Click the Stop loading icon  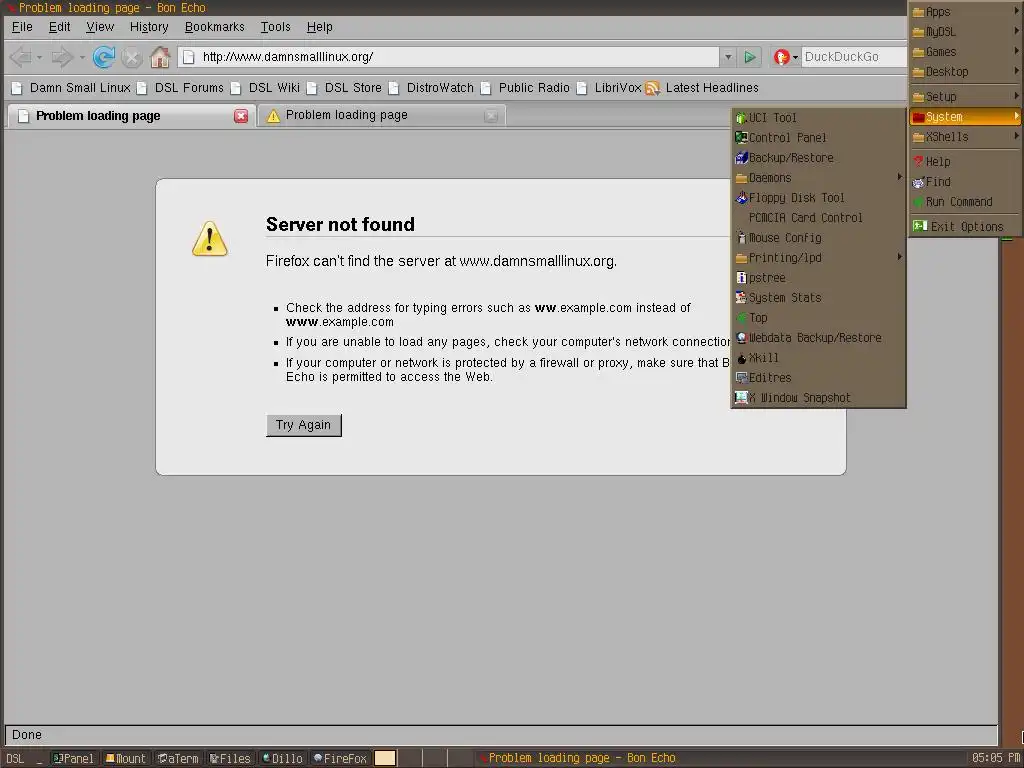[x=132, y=57]
